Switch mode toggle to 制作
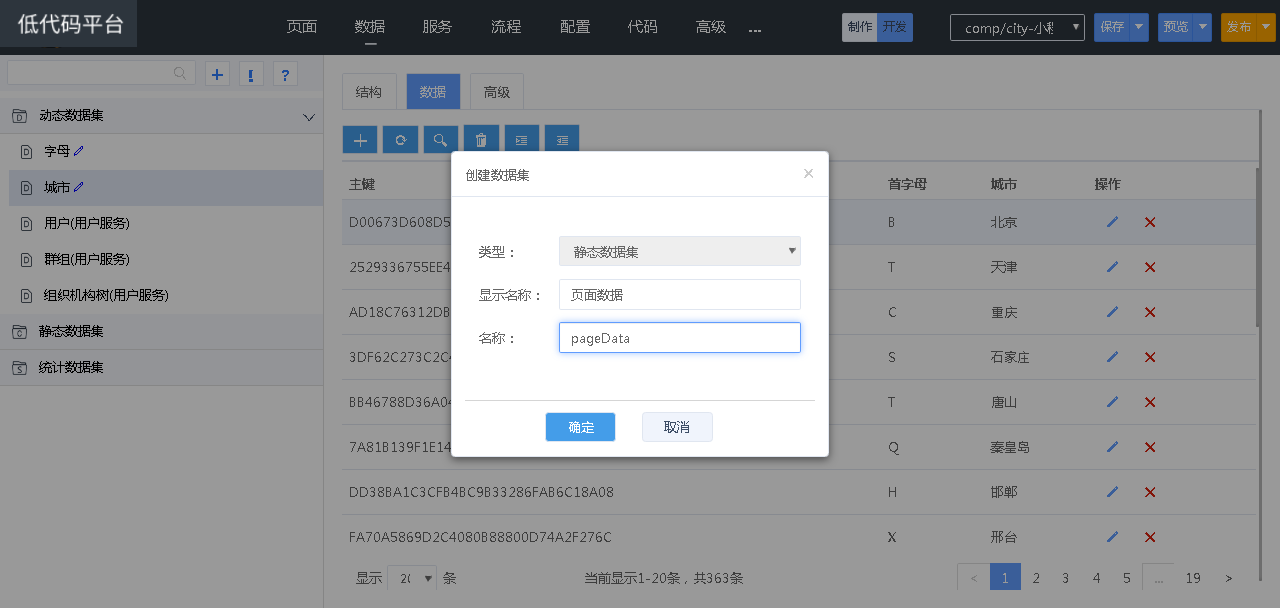Viewport: 1280px width, 608px height. [x=859, y=27]
